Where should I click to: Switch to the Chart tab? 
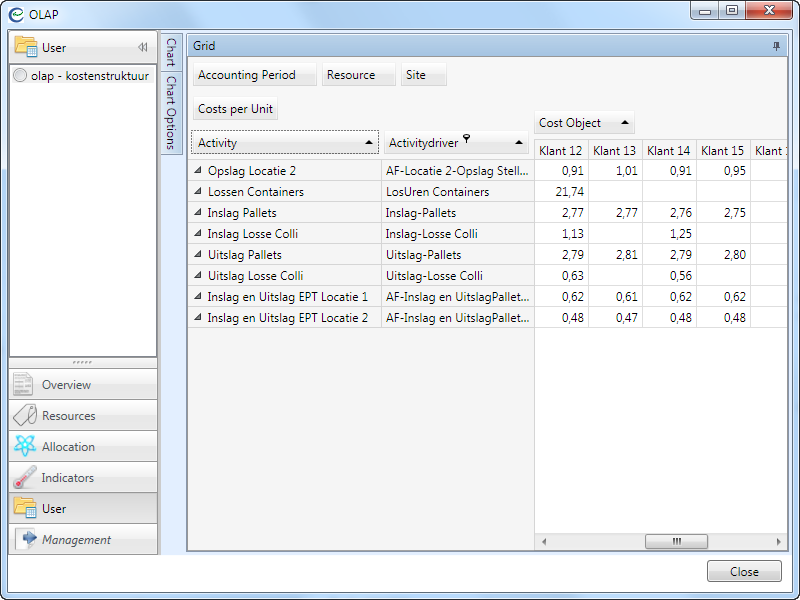click(171, 52)
